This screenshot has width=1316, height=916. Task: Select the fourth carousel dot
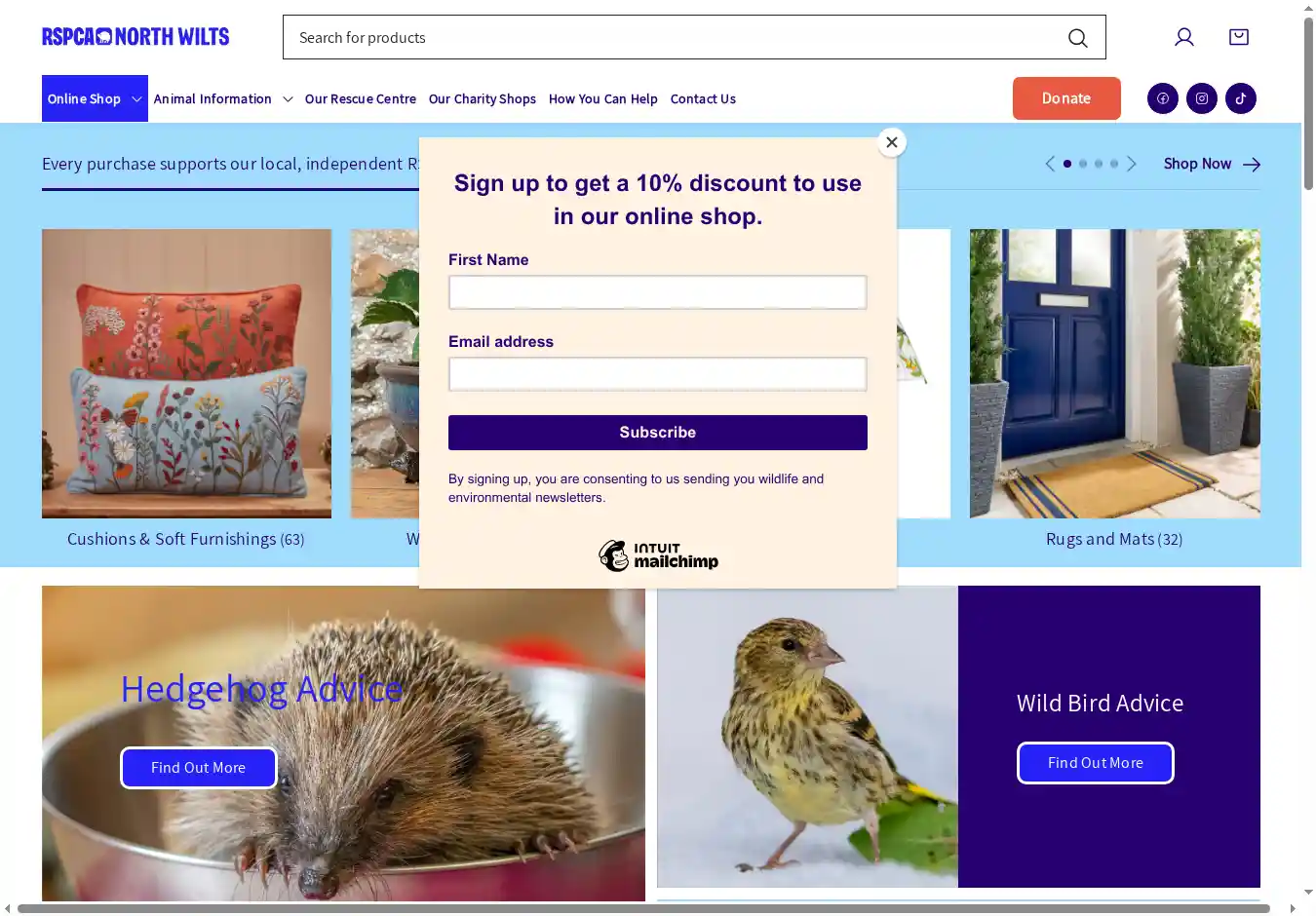pyautogui.click(x=1114, y=164)
